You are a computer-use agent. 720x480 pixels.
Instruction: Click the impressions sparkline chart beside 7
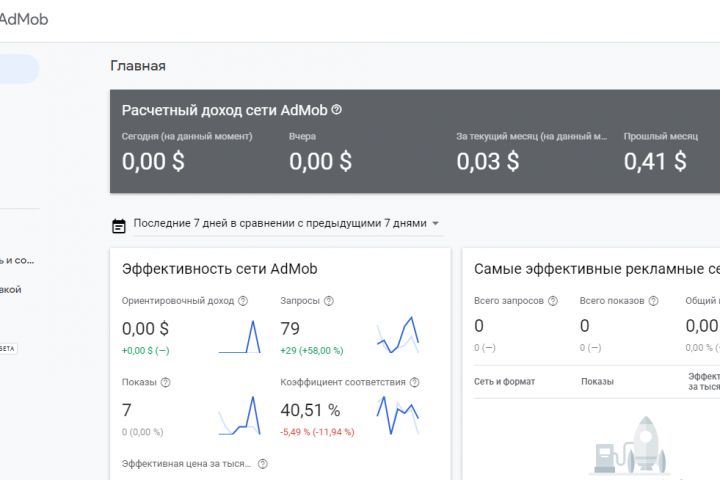coord(240,416)
